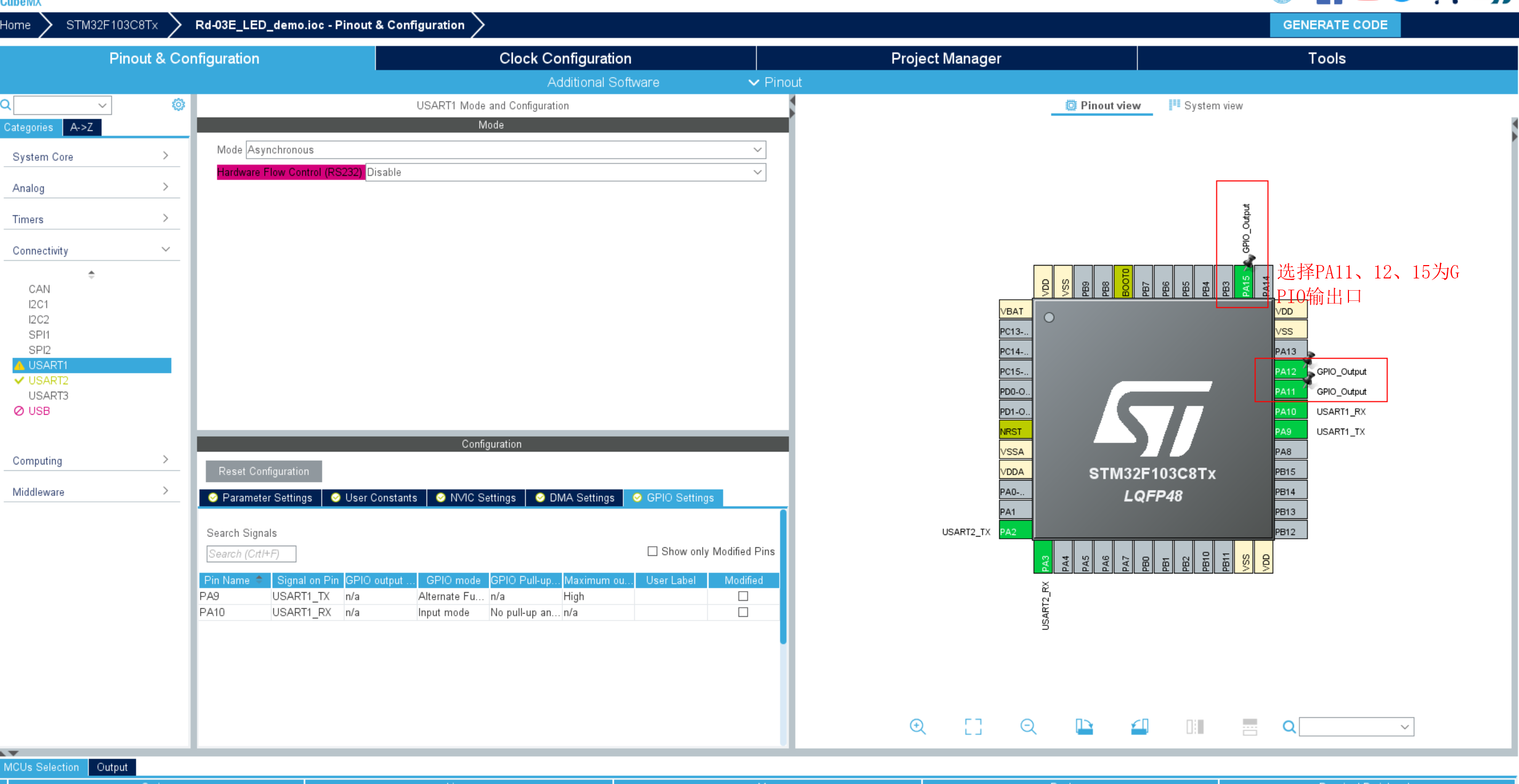
Task: Click the GPIO settings vertical scrollbar
Action: click(783, 577)
